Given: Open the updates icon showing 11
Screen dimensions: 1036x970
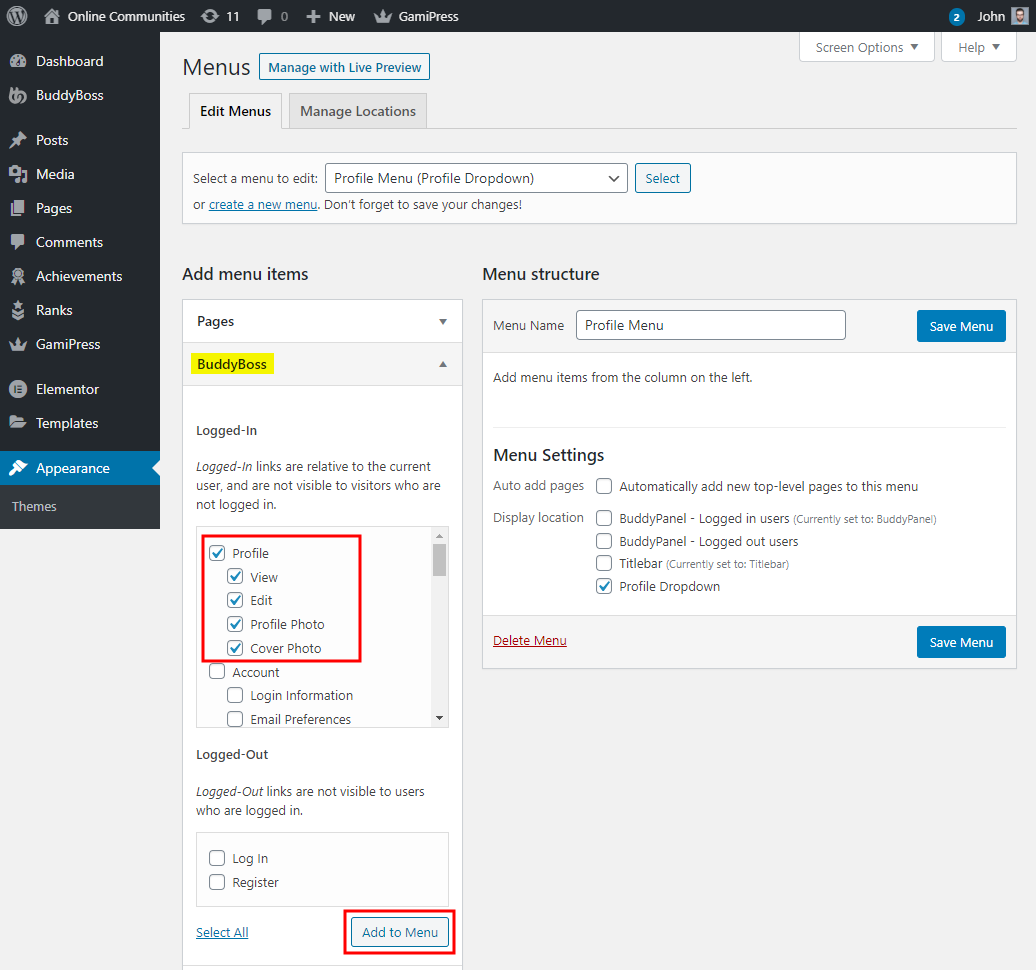Looking at the screenshot, I should [x=209, y=16].
